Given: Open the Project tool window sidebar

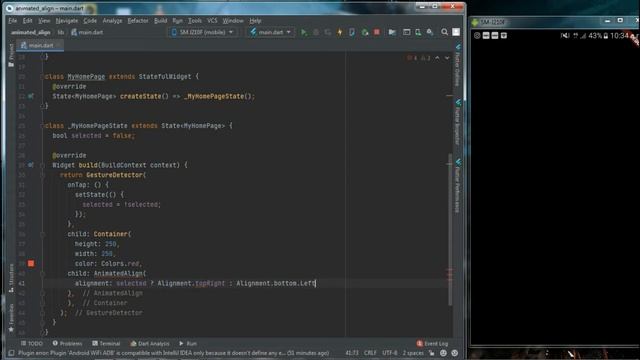Looking at the screenshot, I should coord(11,55).
